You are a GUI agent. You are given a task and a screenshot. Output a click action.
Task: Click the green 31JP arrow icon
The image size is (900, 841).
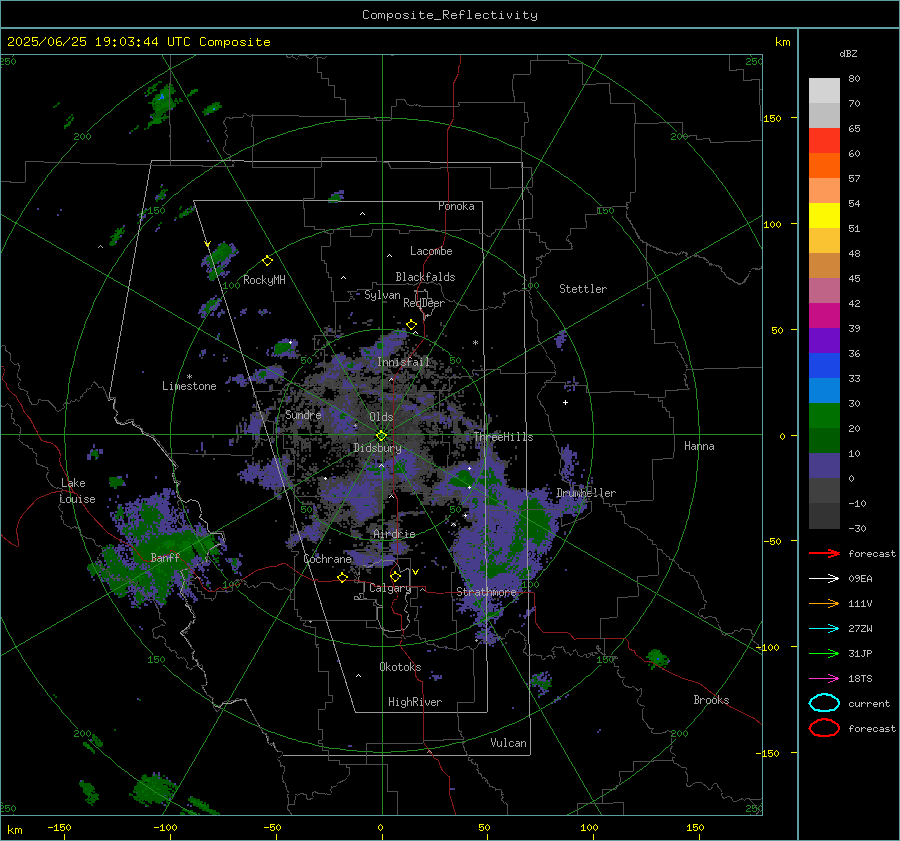point(824,653)
